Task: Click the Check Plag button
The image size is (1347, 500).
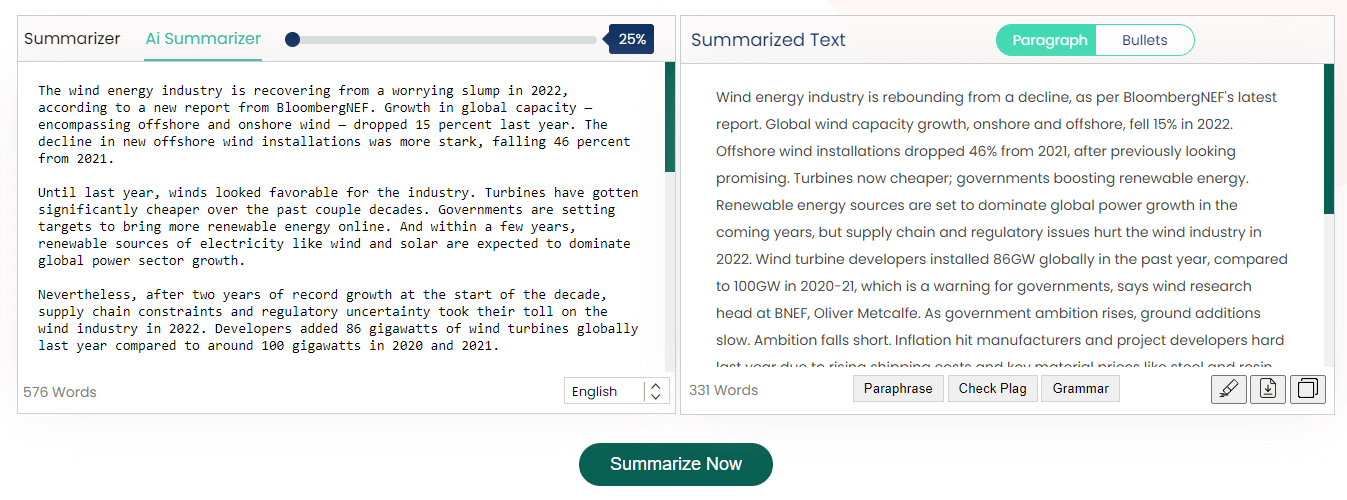Action: point(992,389)
